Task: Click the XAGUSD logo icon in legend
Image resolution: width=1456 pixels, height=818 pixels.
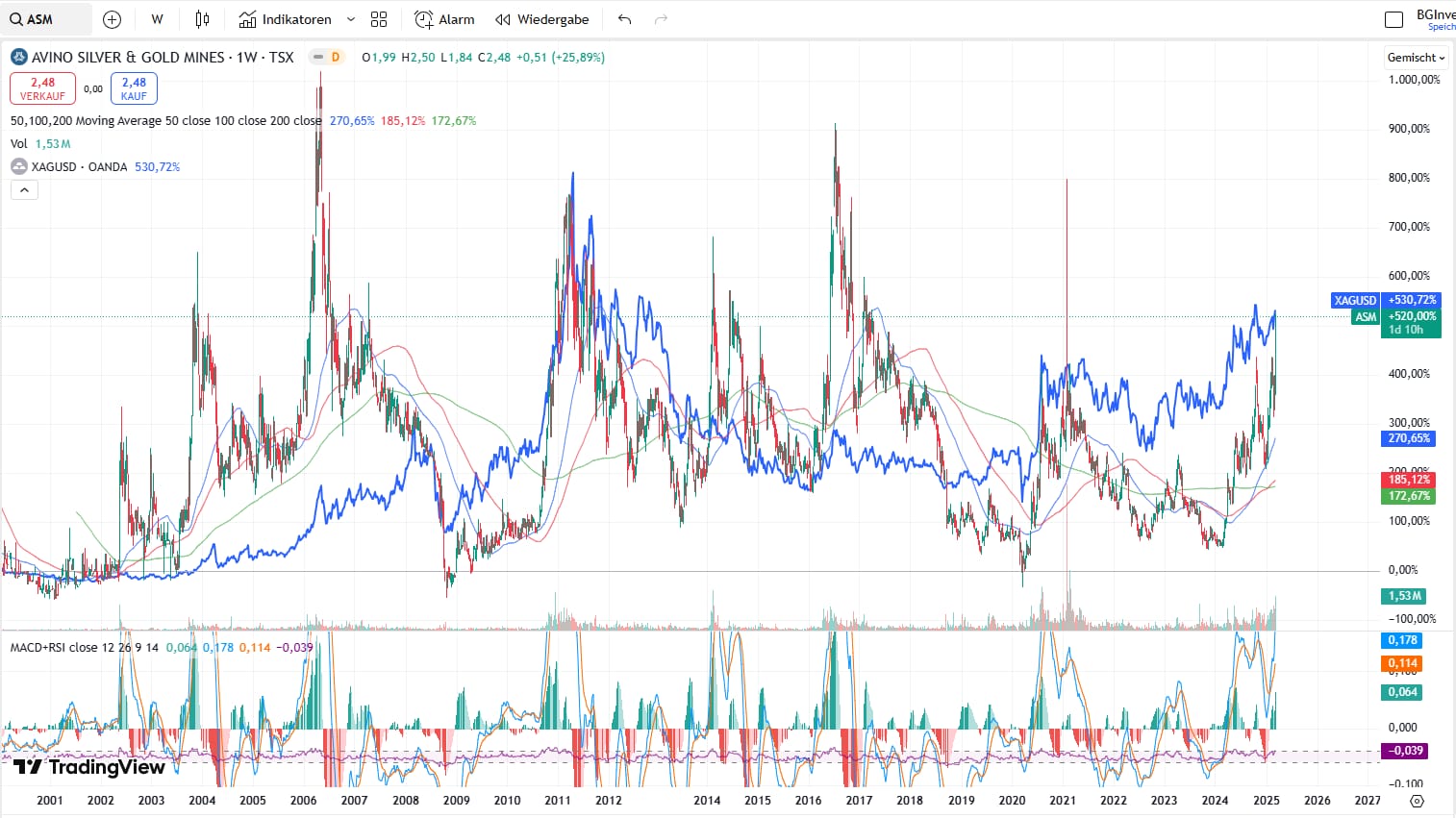Action: [18, 166]
